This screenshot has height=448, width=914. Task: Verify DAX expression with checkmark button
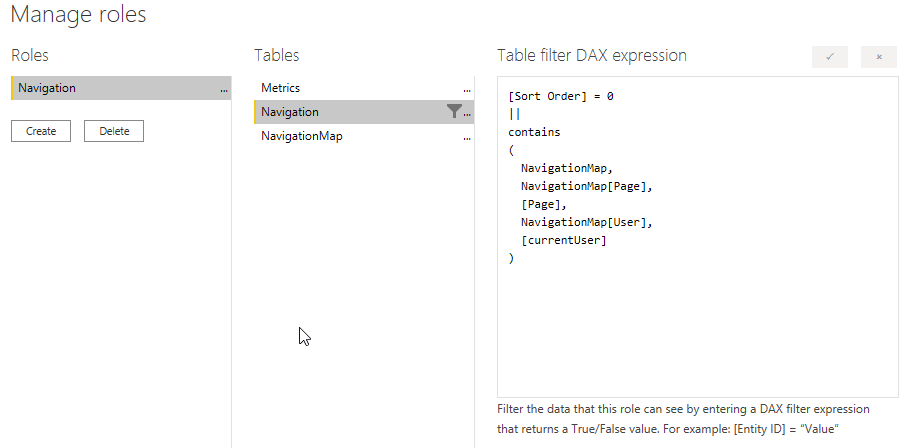coord(830,57)
